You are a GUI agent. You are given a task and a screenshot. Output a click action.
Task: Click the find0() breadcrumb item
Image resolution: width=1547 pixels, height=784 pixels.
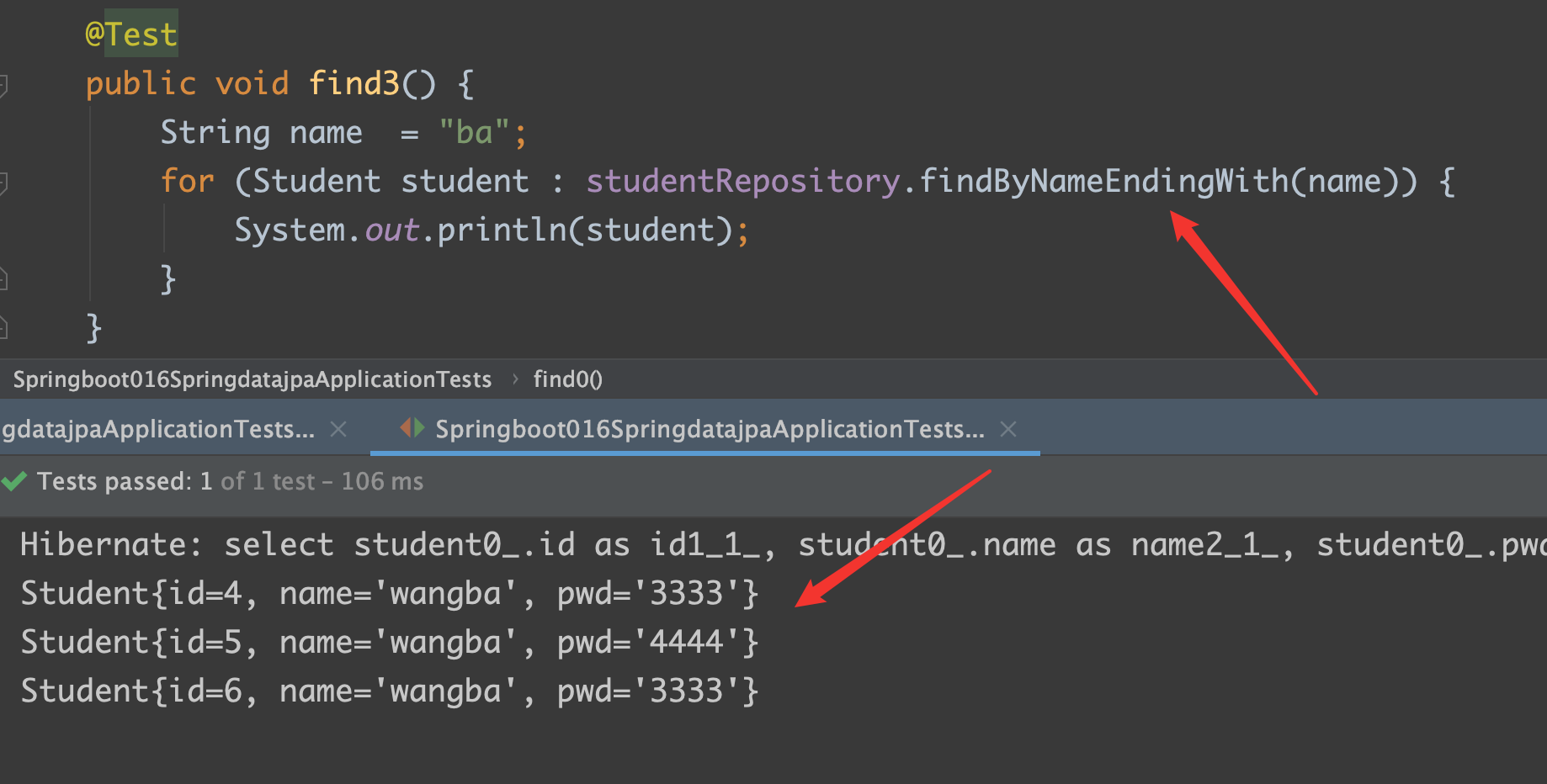tap(567, 379)
